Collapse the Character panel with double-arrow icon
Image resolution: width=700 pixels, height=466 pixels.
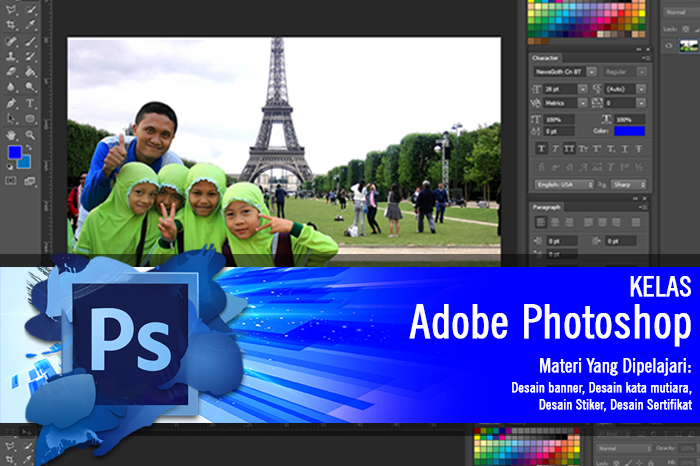pyautogui.click(x=638, y=50)
